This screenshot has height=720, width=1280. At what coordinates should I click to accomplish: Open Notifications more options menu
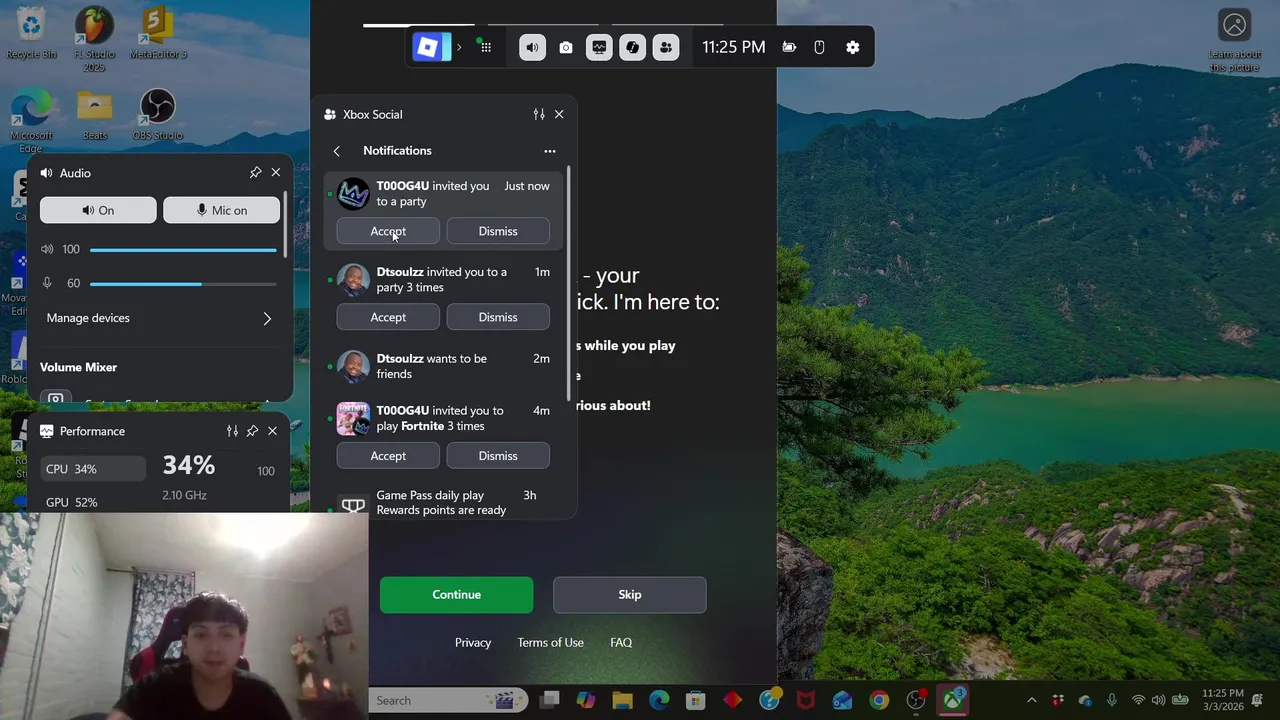pyautogui.click(x=549, y=151)
